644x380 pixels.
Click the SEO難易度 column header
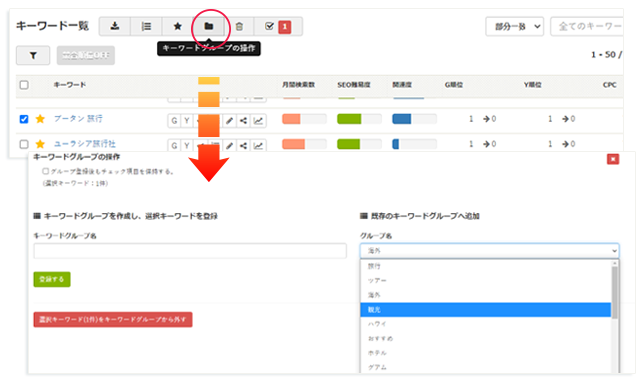pos(354,85)
